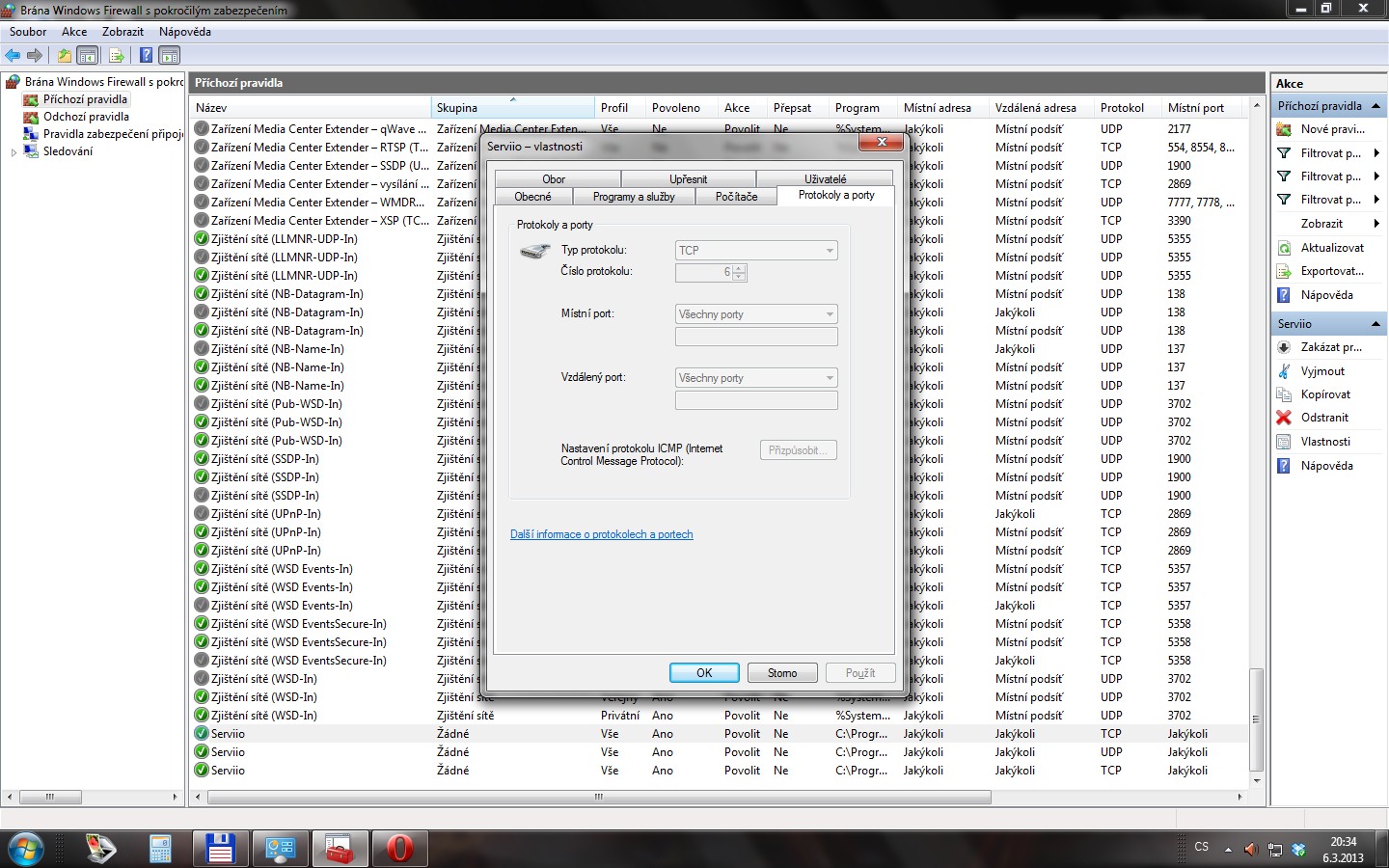Switch to the Obecné tab
The height and width of the screenshot is (868, 1389).
[x=532, y=197]
